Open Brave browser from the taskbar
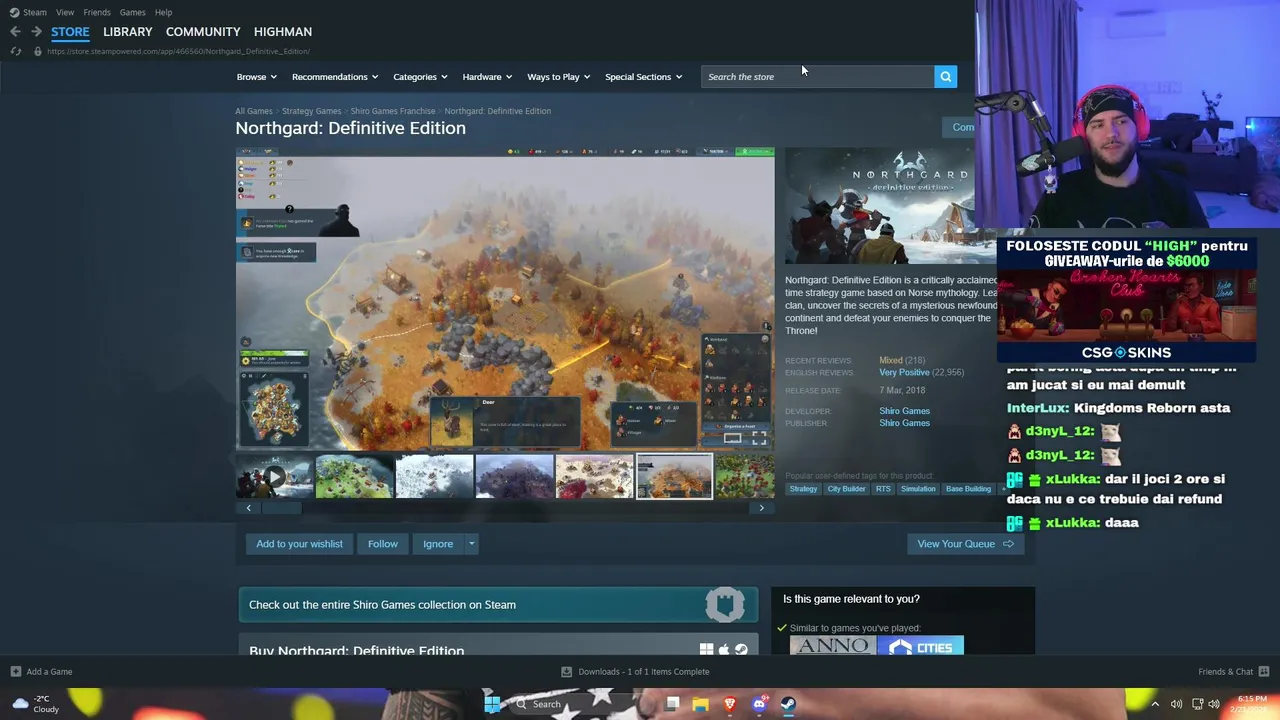 [730, 704]
